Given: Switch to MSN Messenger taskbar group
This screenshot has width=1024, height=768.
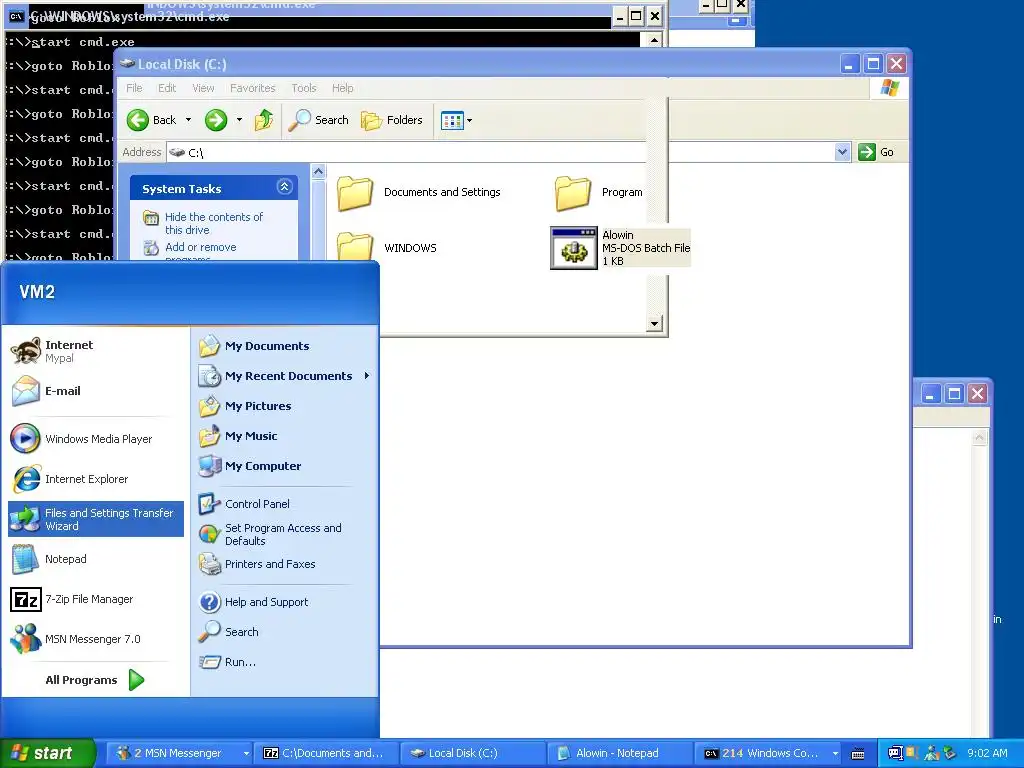Looking at the screenshot, I should point(178,753).
